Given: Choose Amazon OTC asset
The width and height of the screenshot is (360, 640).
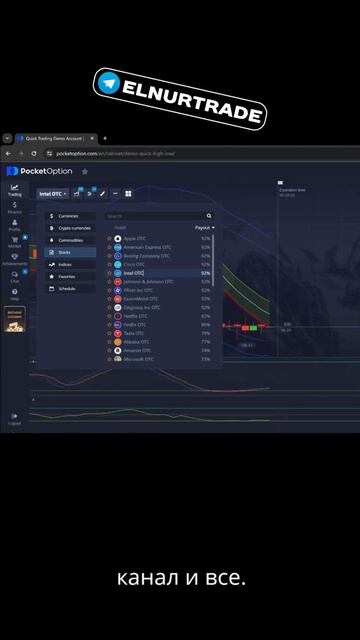Looking at the screenshot, I should pos(160,351).
